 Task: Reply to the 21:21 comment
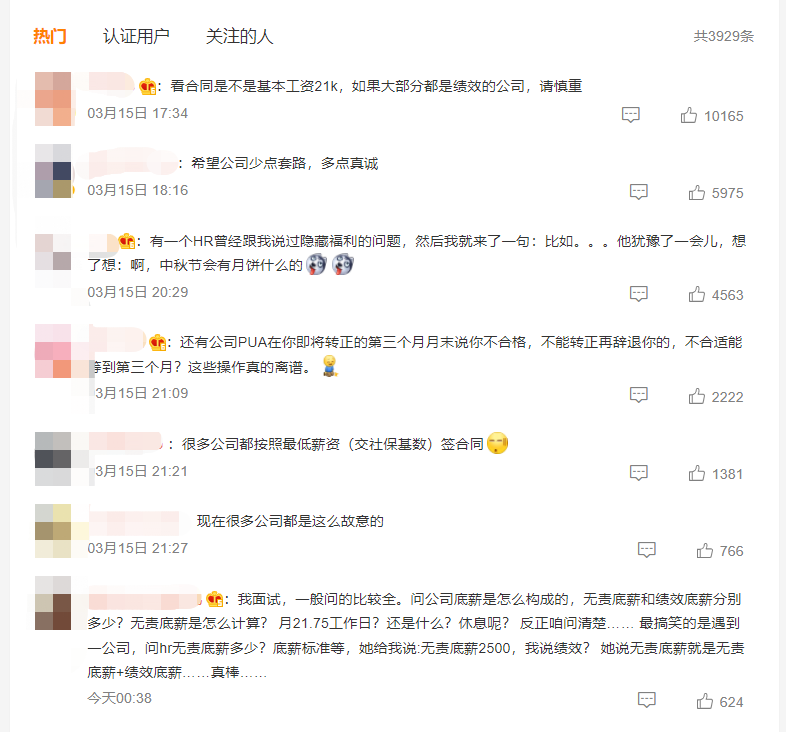pyautogui.click(x=639, y=473)
